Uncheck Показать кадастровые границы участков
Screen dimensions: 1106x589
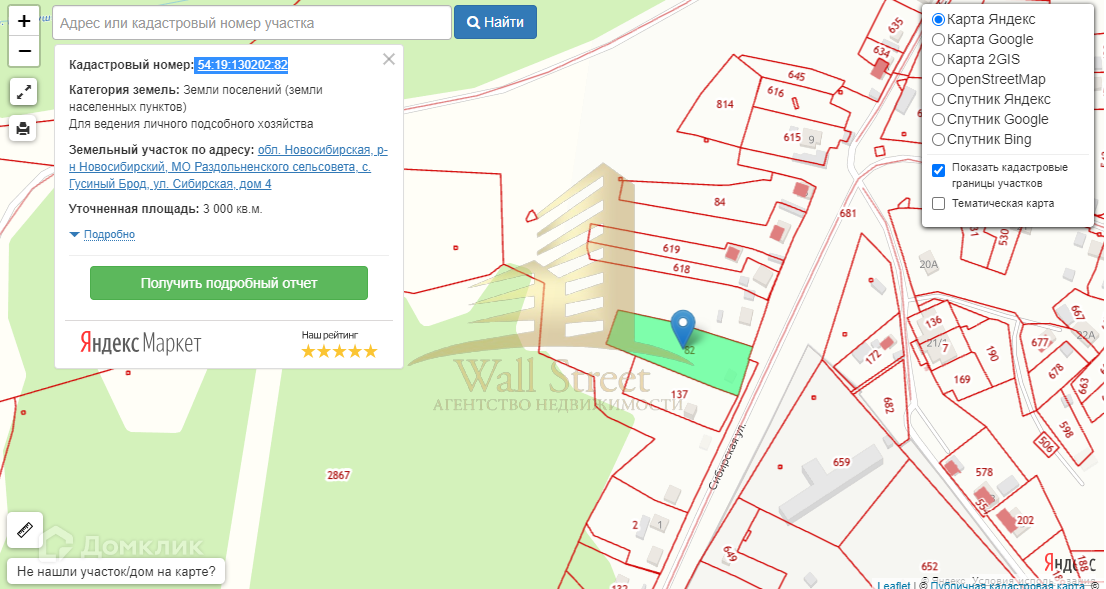(938, 171)
